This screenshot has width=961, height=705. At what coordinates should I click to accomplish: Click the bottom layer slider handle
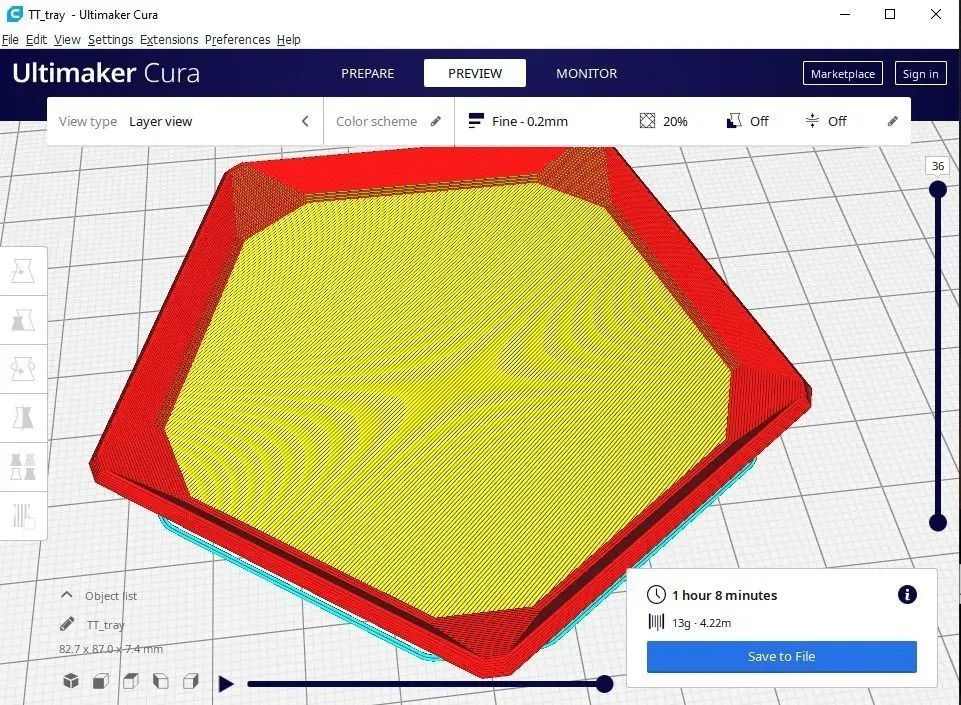pyautogui.click(x=938, y=522)
